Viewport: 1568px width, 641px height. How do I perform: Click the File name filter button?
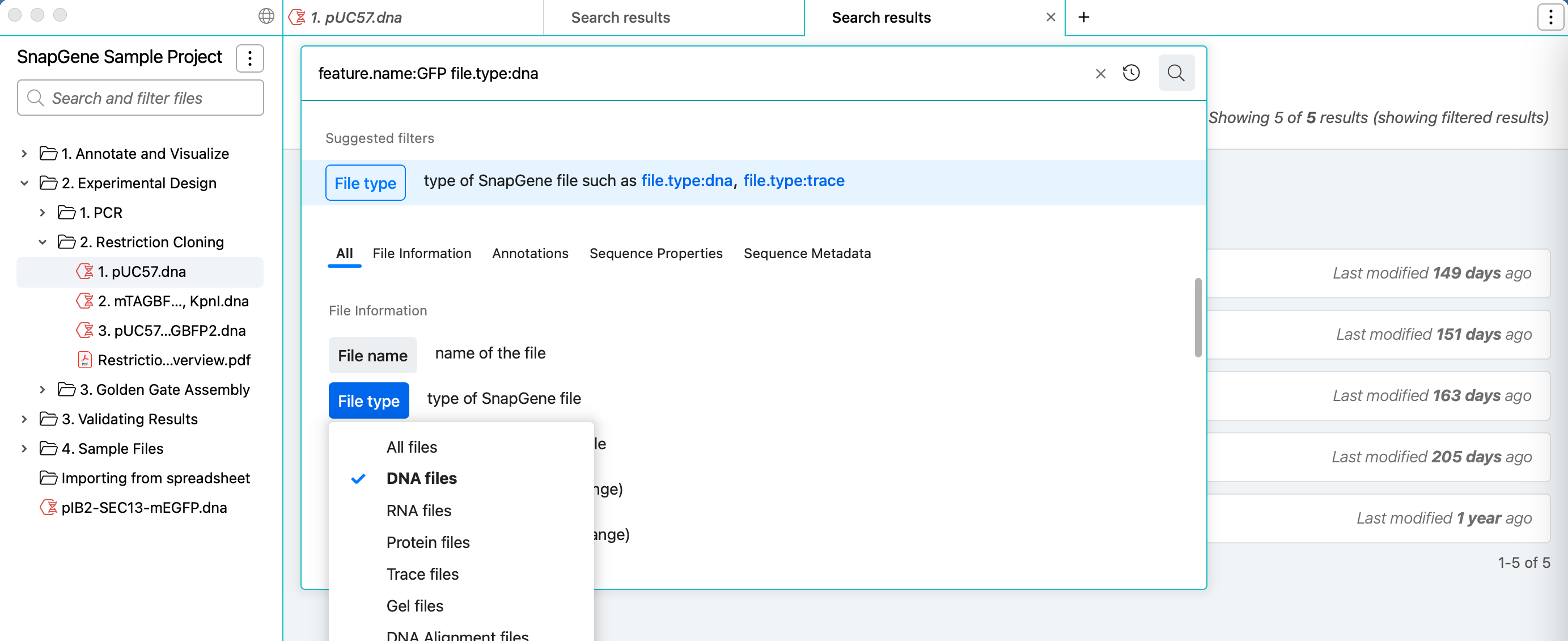click(x=372, y=355)
